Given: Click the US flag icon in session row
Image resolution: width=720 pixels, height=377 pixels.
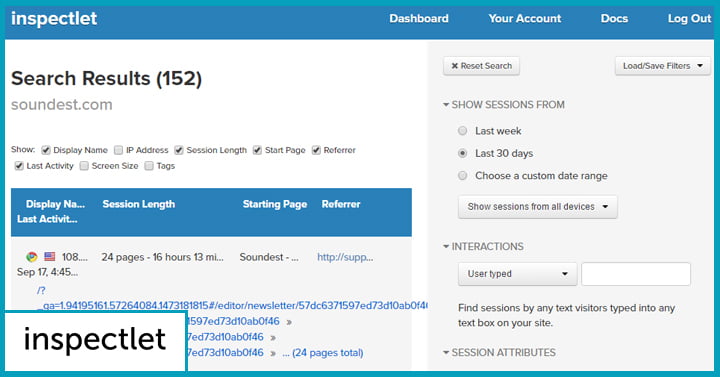Looking at the screenshot, I should tap(50, 256).
